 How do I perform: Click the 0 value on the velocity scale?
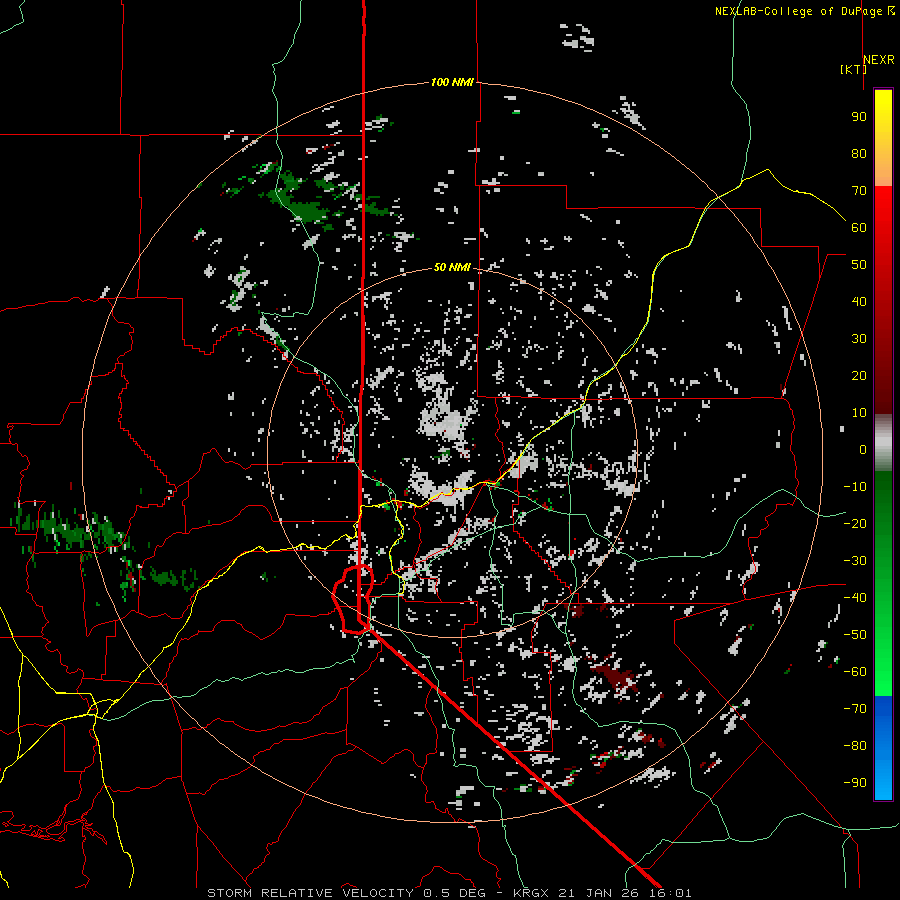(x=863, y=449)
